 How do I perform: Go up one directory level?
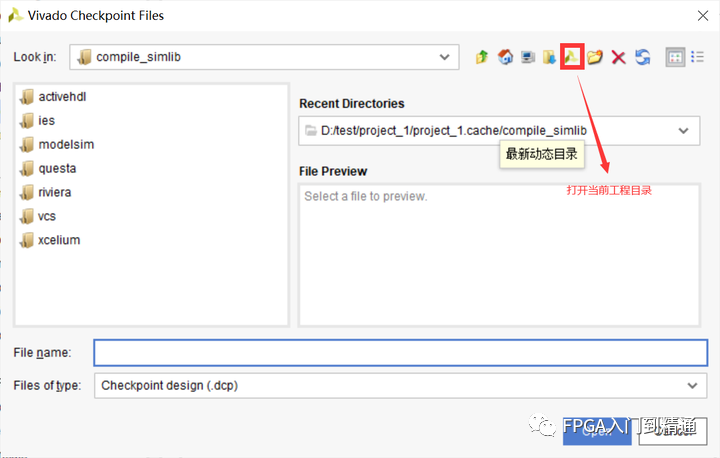click(482, 57)
